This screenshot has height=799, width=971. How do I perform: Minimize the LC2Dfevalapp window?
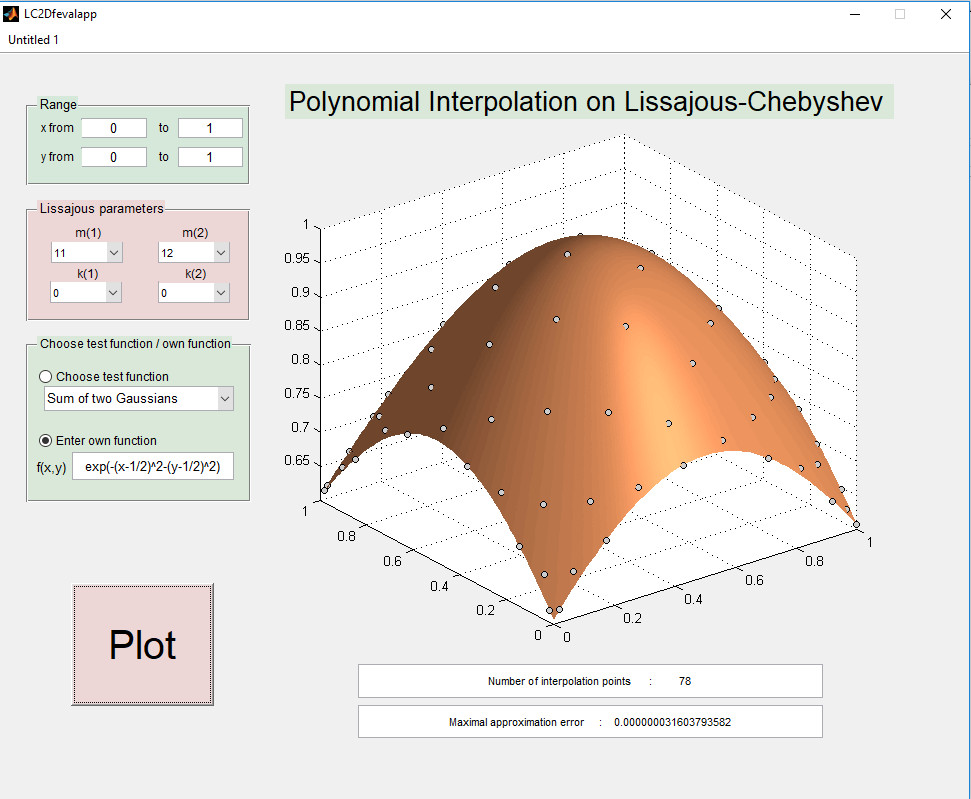coord(855,14)
